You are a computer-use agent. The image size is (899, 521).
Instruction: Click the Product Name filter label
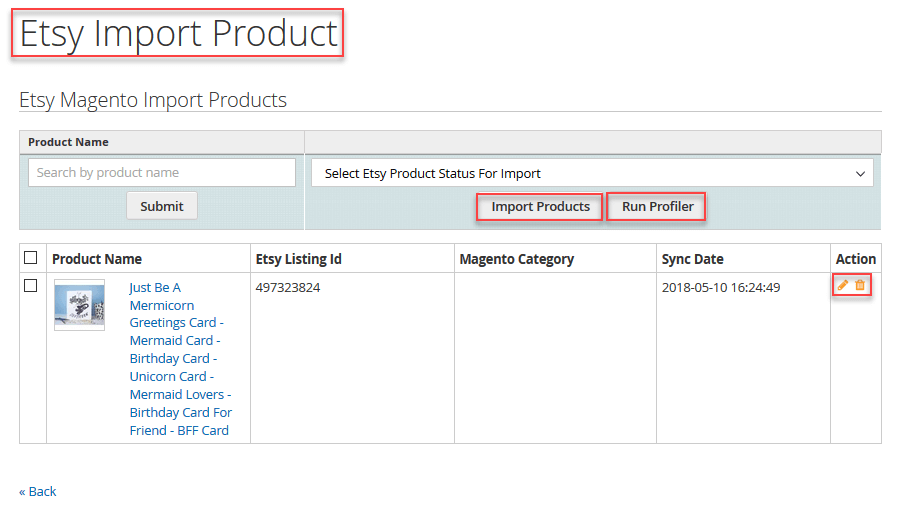[68, 142]
